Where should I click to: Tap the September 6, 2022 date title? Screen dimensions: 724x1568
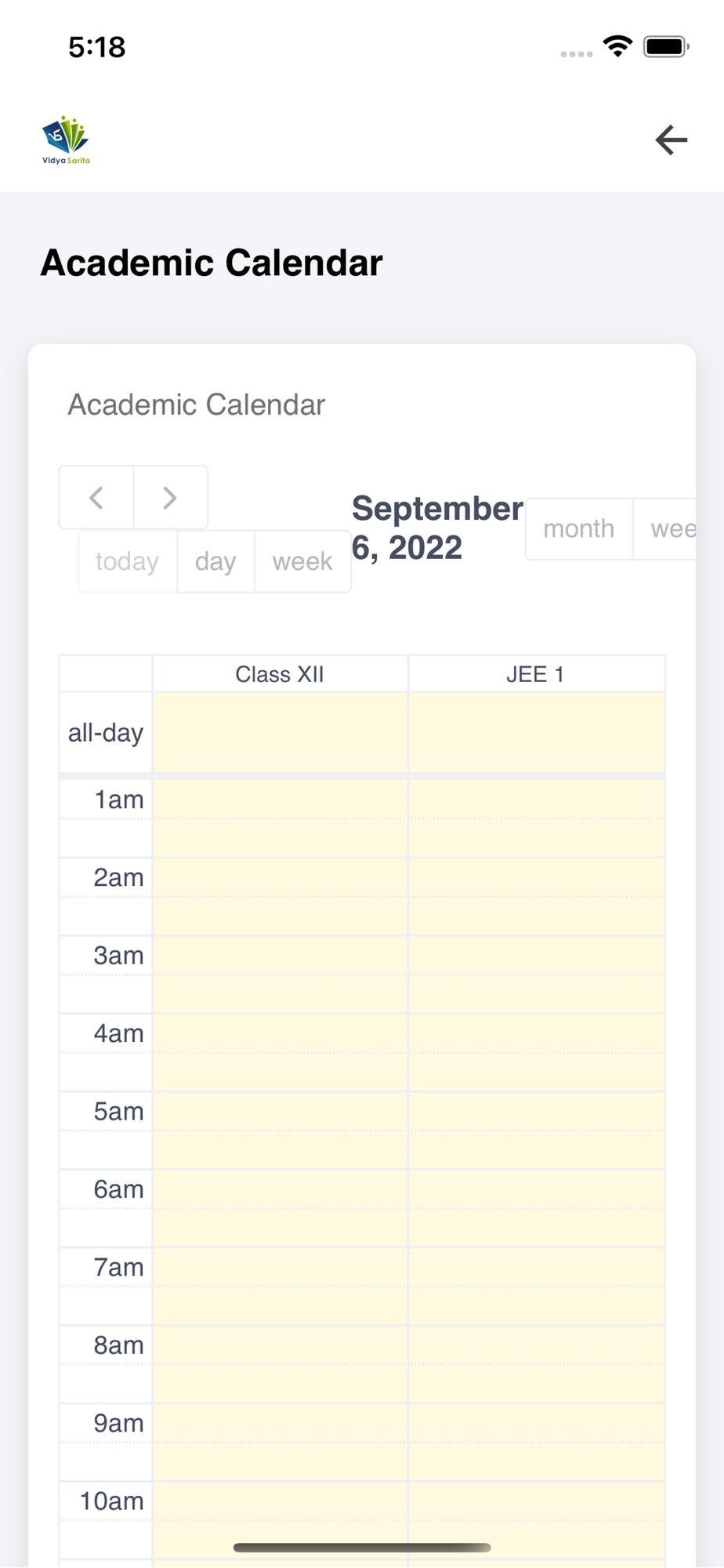437,528
